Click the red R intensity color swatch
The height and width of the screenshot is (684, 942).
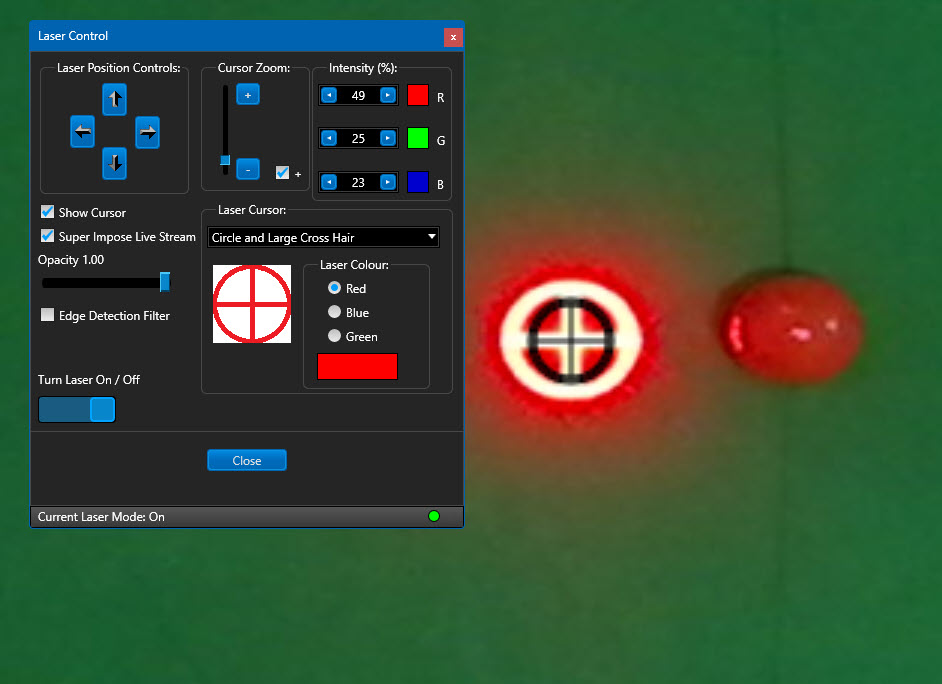click(x=418, y=95)
